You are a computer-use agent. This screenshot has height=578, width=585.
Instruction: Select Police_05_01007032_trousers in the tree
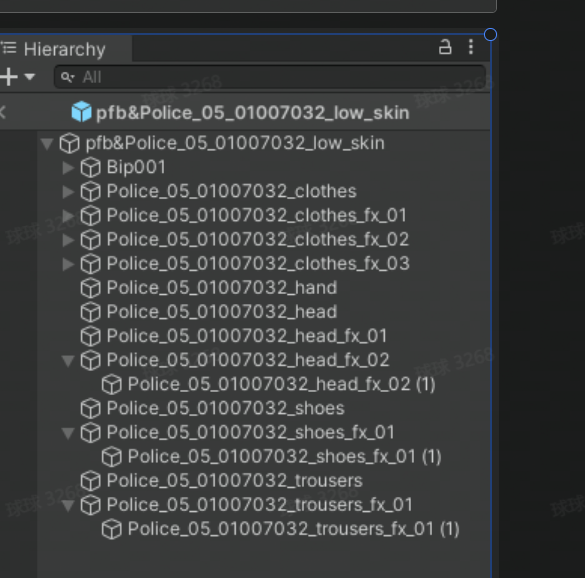pos(235,481)
